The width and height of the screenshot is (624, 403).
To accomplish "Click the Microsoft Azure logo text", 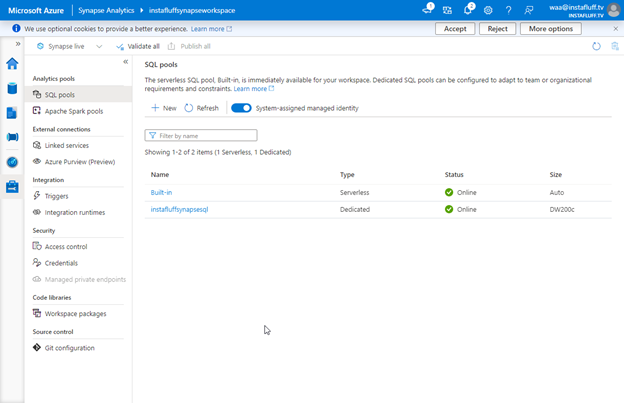I will point(36,10).
